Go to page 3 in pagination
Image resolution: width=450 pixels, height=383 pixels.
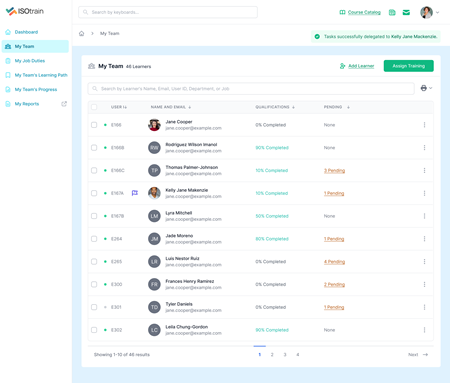285,355
